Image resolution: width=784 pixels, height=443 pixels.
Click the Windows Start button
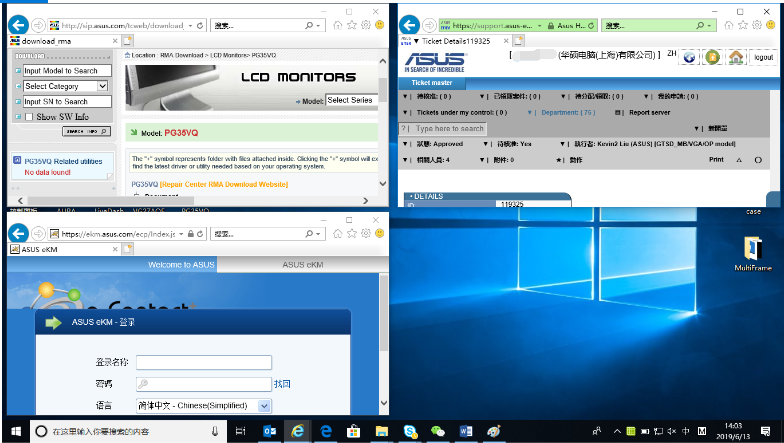point(16,431)
